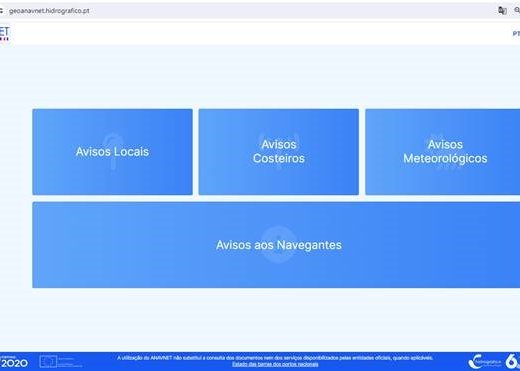
Task: Click the ANAVNET usage disclaimer text in footer
Action: pyautogui.click(x=275, y=358)
